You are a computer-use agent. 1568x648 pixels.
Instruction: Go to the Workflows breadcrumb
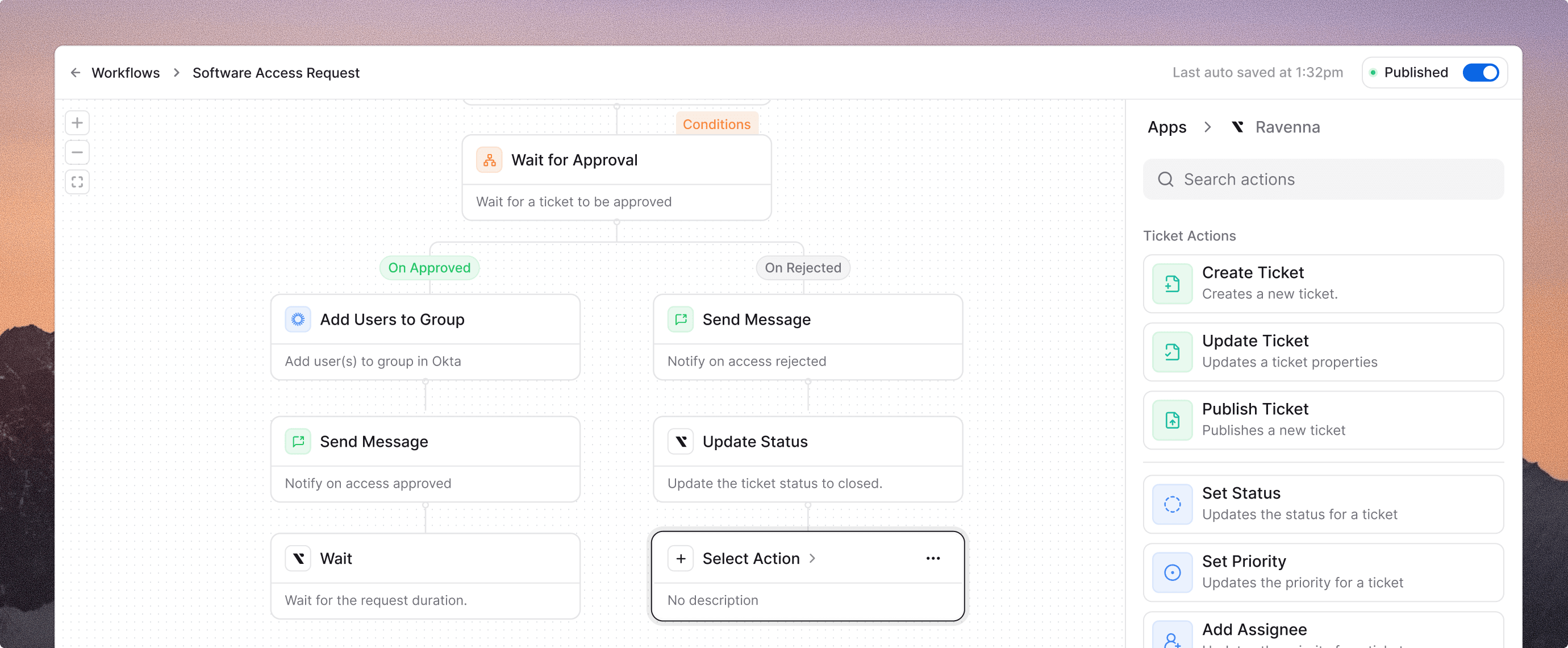click(126, 73)
